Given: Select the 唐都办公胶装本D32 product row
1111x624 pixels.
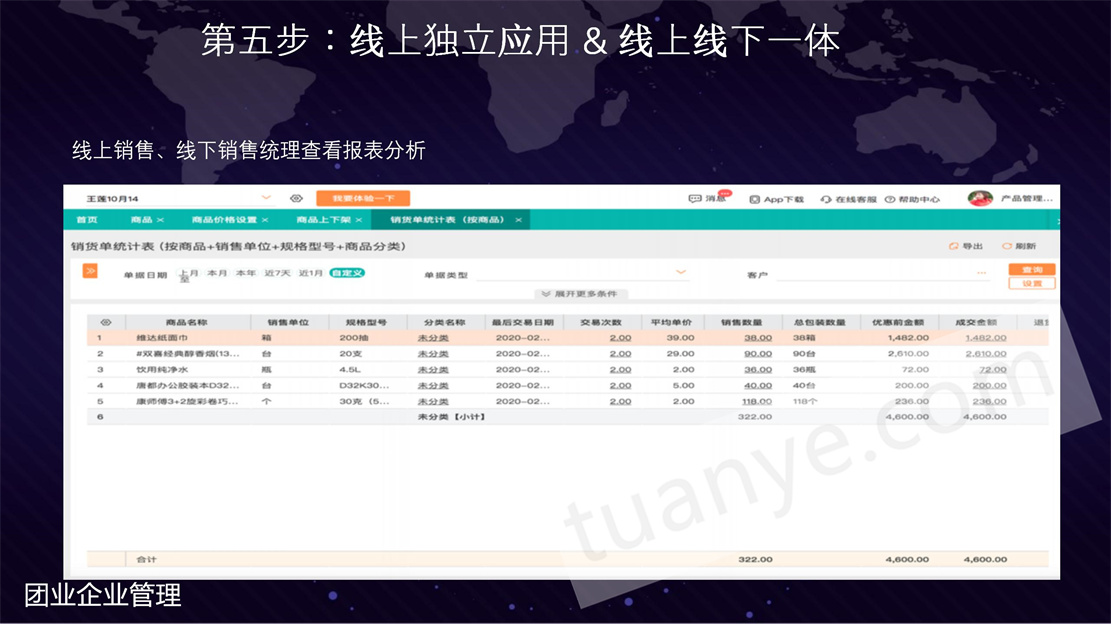Looking at the screenshot, I should tap(567, 385).
